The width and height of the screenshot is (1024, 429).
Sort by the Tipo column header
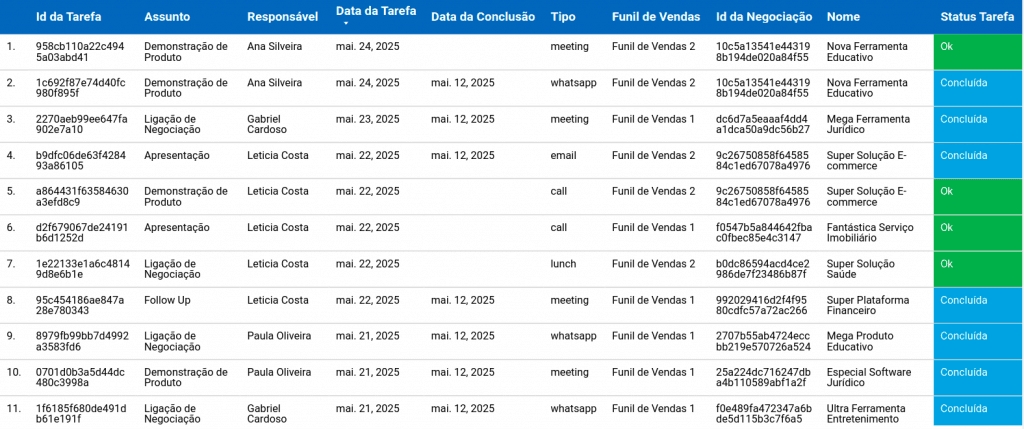coord(563,17)
